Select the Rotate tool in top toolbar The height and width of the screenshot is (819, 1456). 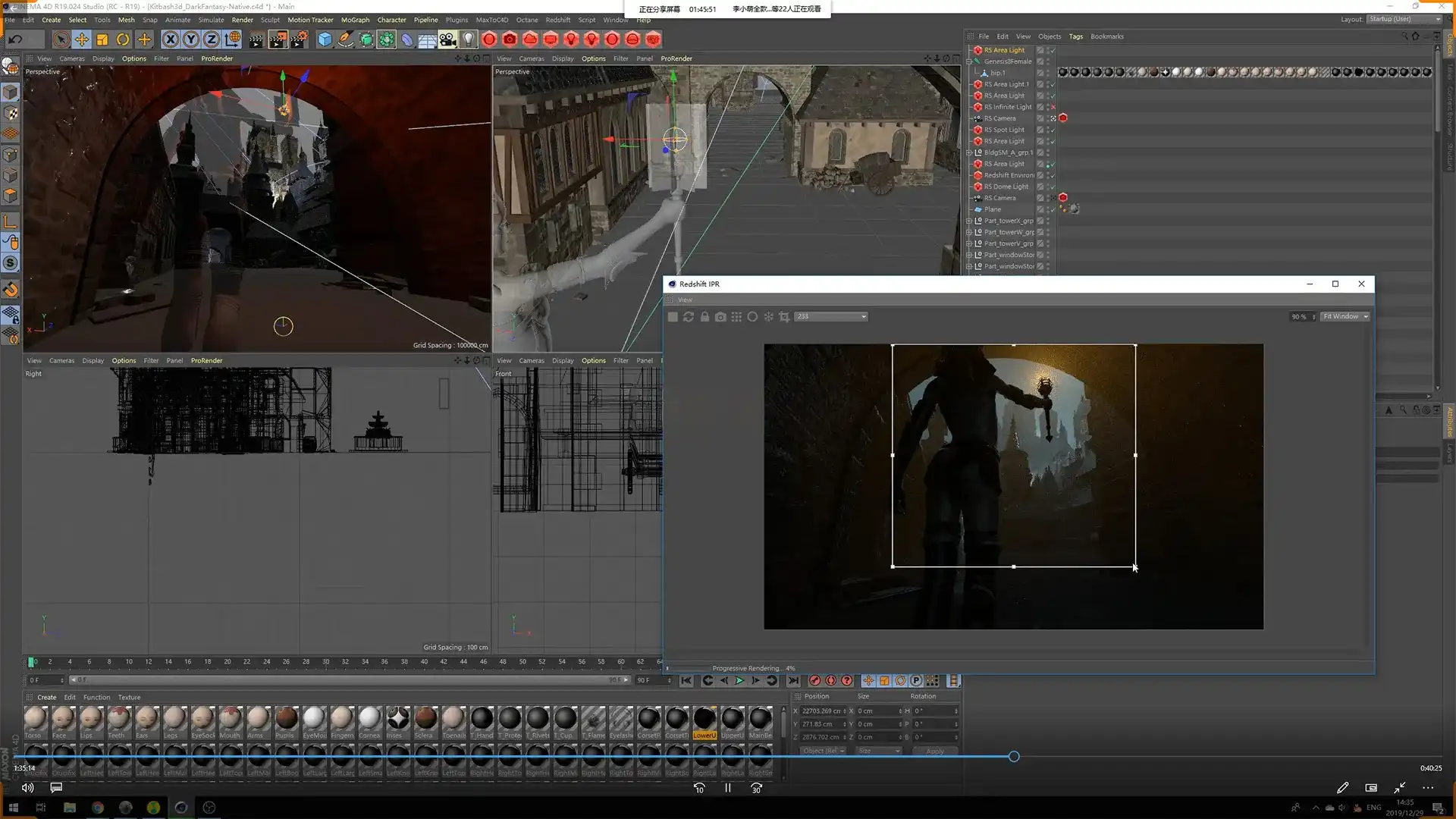[x=123, y=39]
